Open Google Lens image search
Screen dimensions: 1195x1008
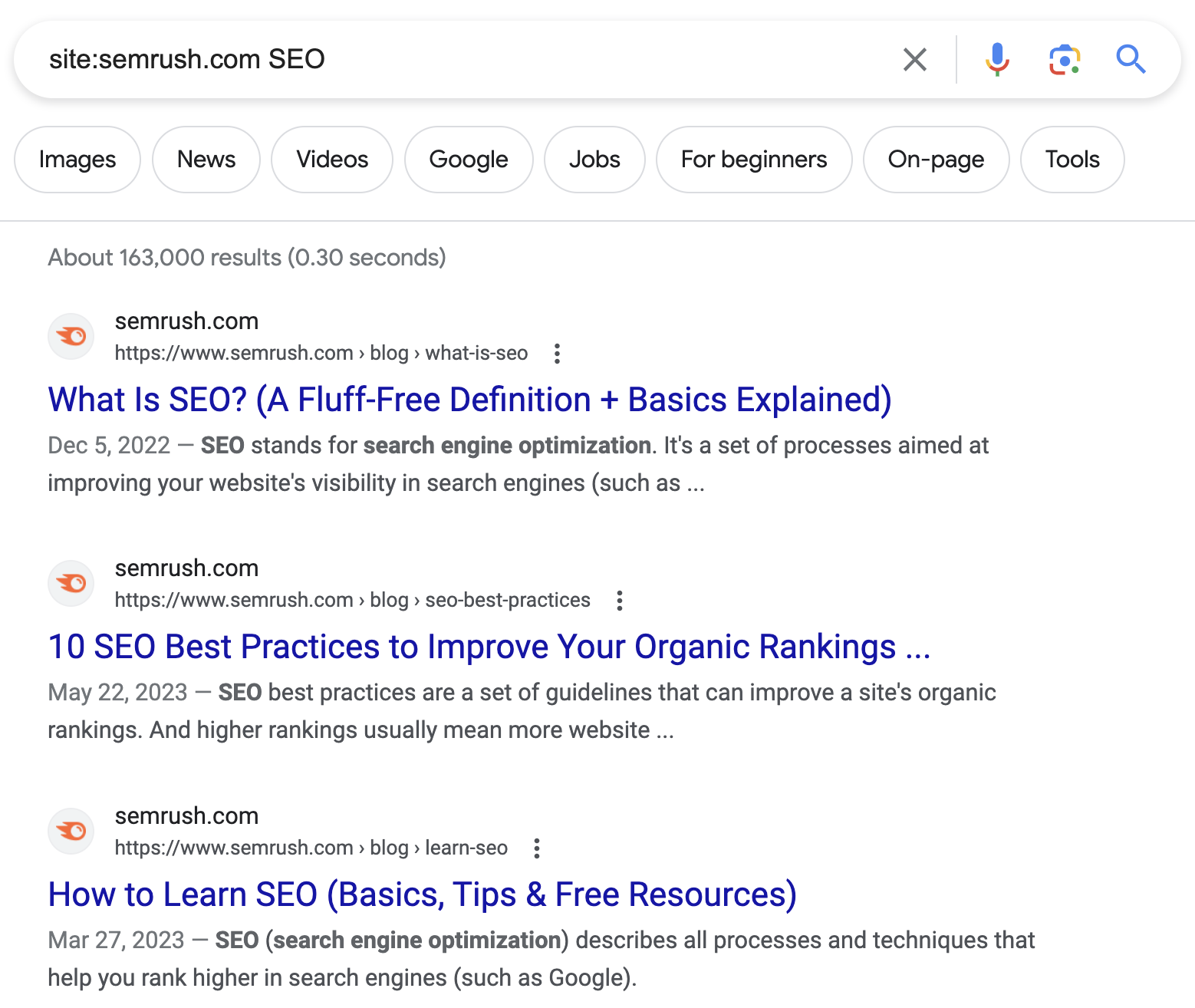tap(1064, 59)
